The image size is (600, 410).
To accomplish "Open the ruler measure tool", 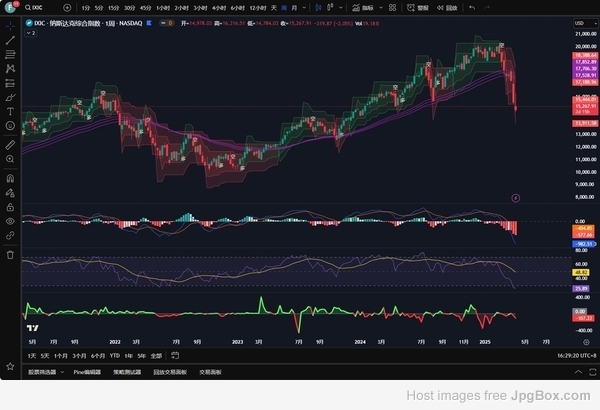I will tap(10, 144).
